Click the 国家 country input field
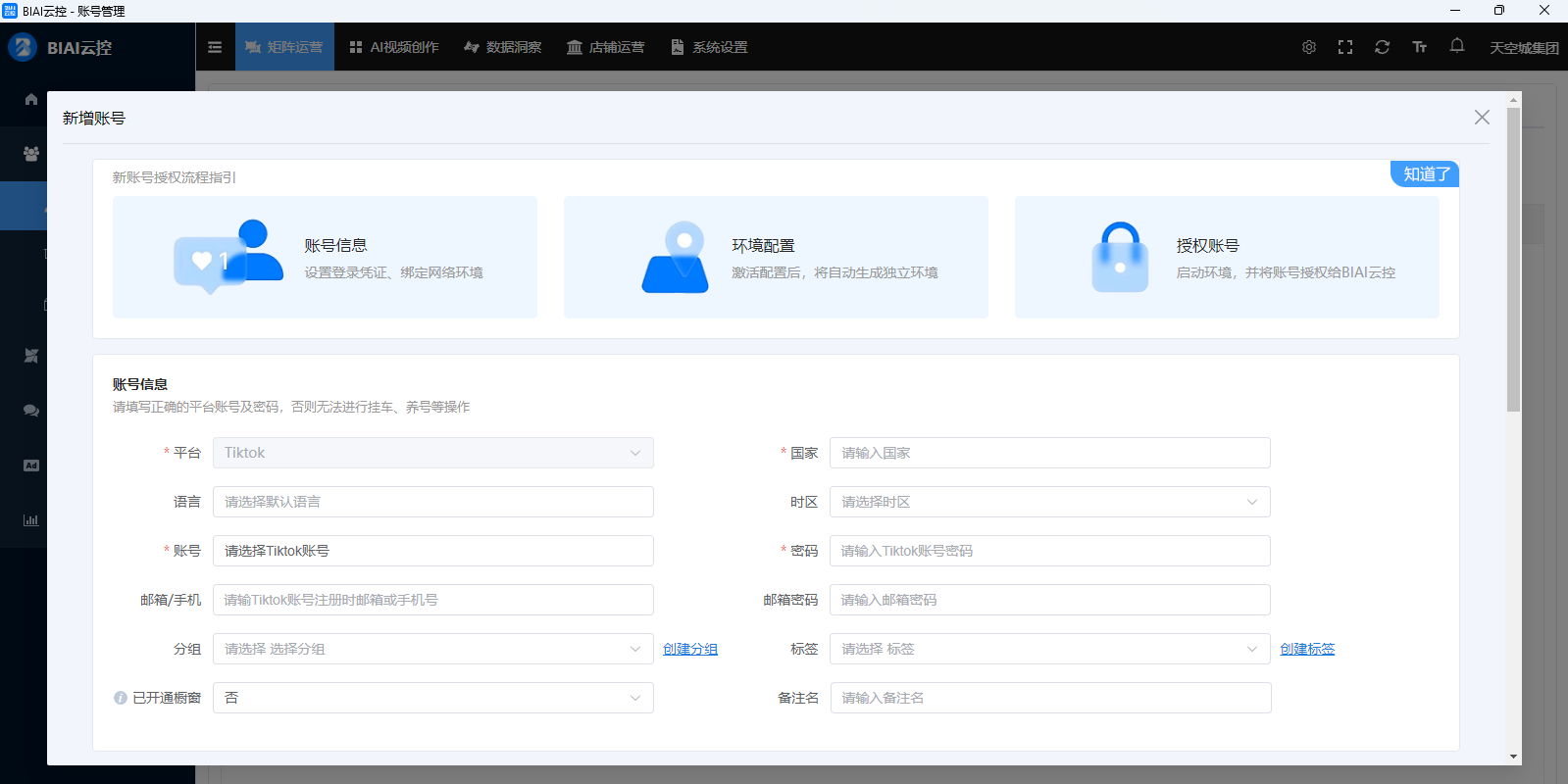 point(1049,453)
